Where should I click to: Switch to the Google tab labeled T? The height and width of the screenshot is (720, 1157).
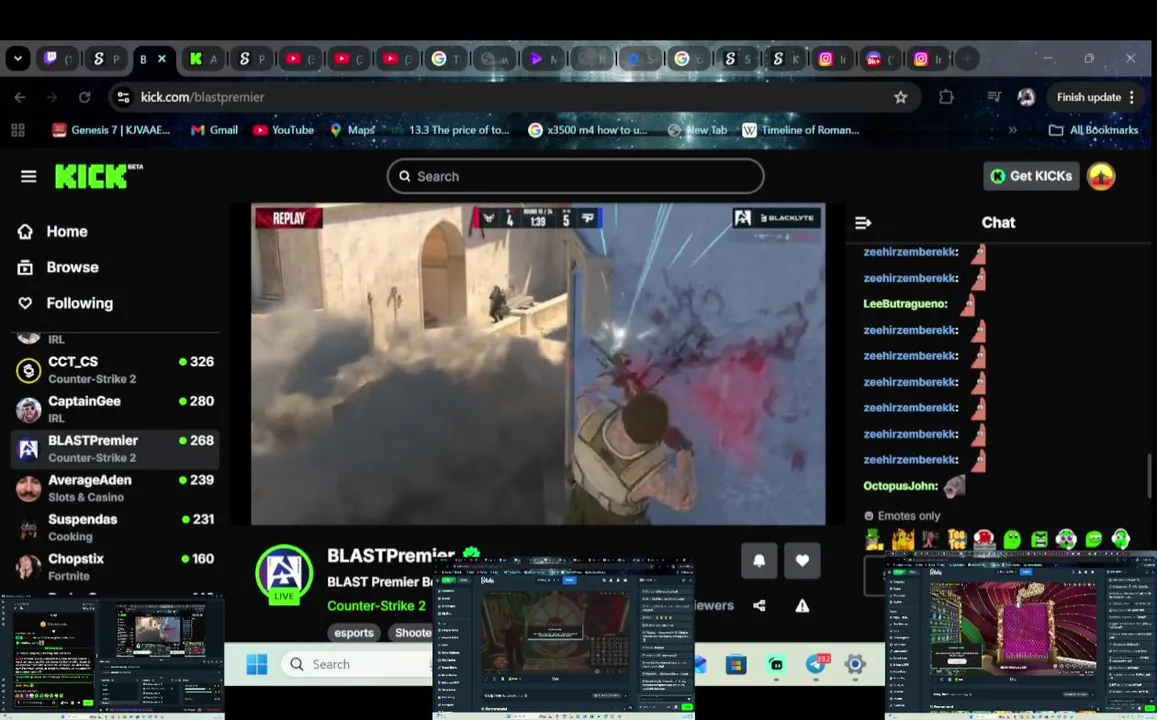click(x=446, y=59)
